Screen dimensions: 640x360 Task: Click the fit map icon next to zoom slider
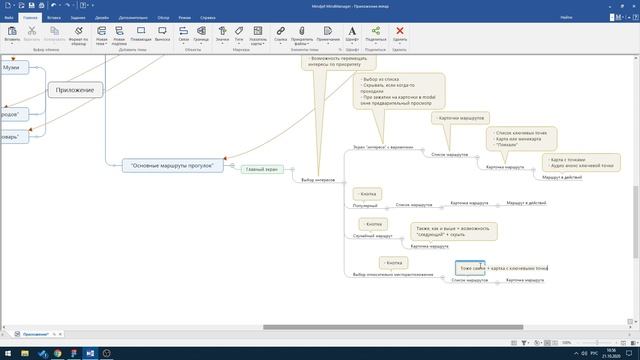623,343
